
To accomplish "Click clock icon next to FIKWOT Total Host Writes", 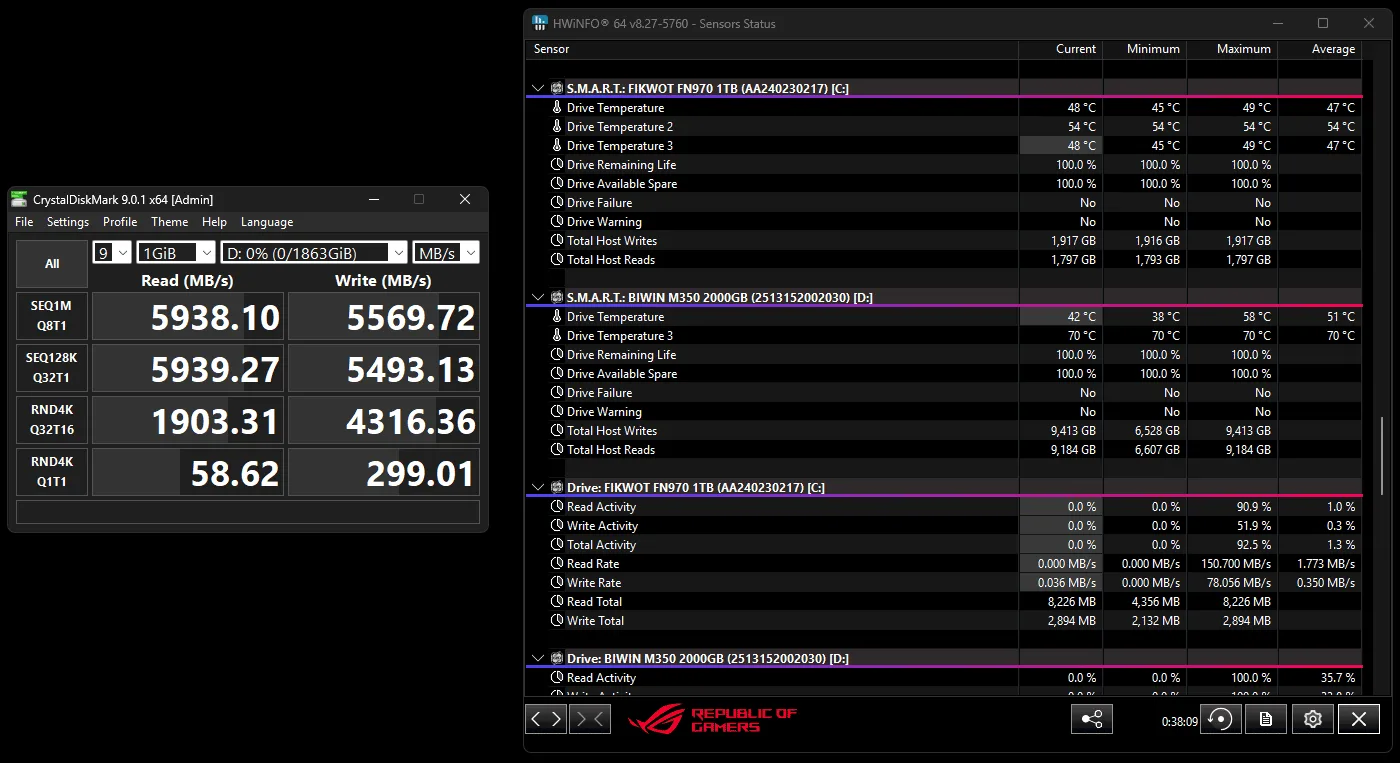I will tap(557, 241).
